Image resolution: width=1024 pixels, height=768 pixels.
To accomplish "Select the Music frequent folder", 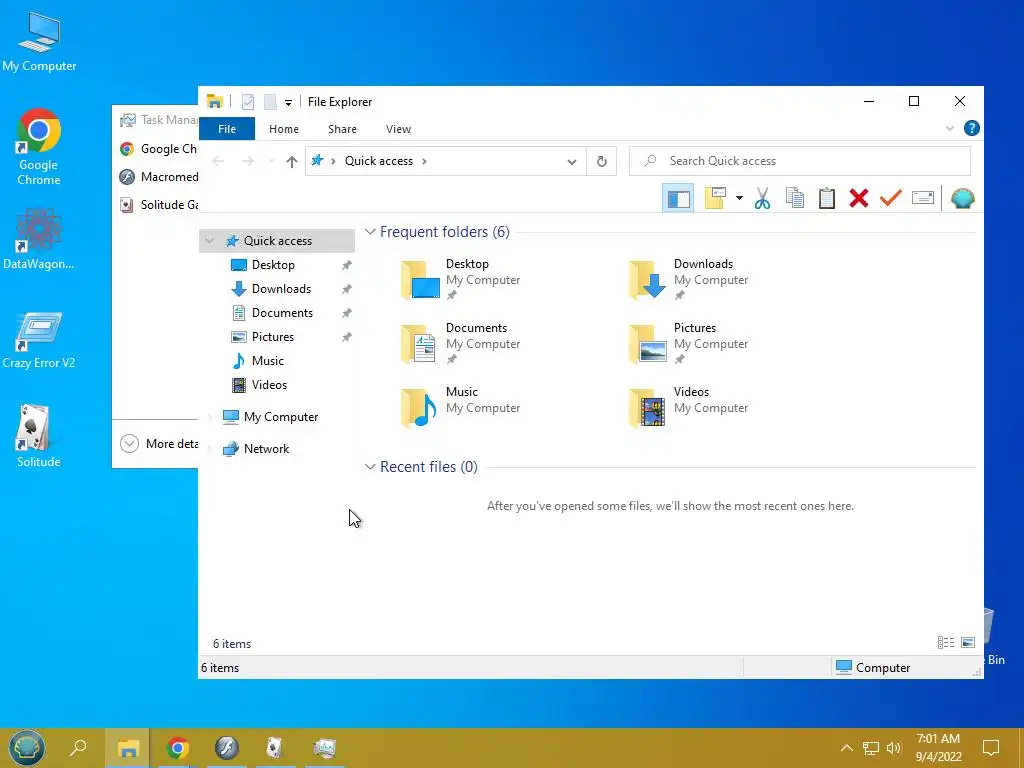I will pyautogui.click(x=461, y=408).
